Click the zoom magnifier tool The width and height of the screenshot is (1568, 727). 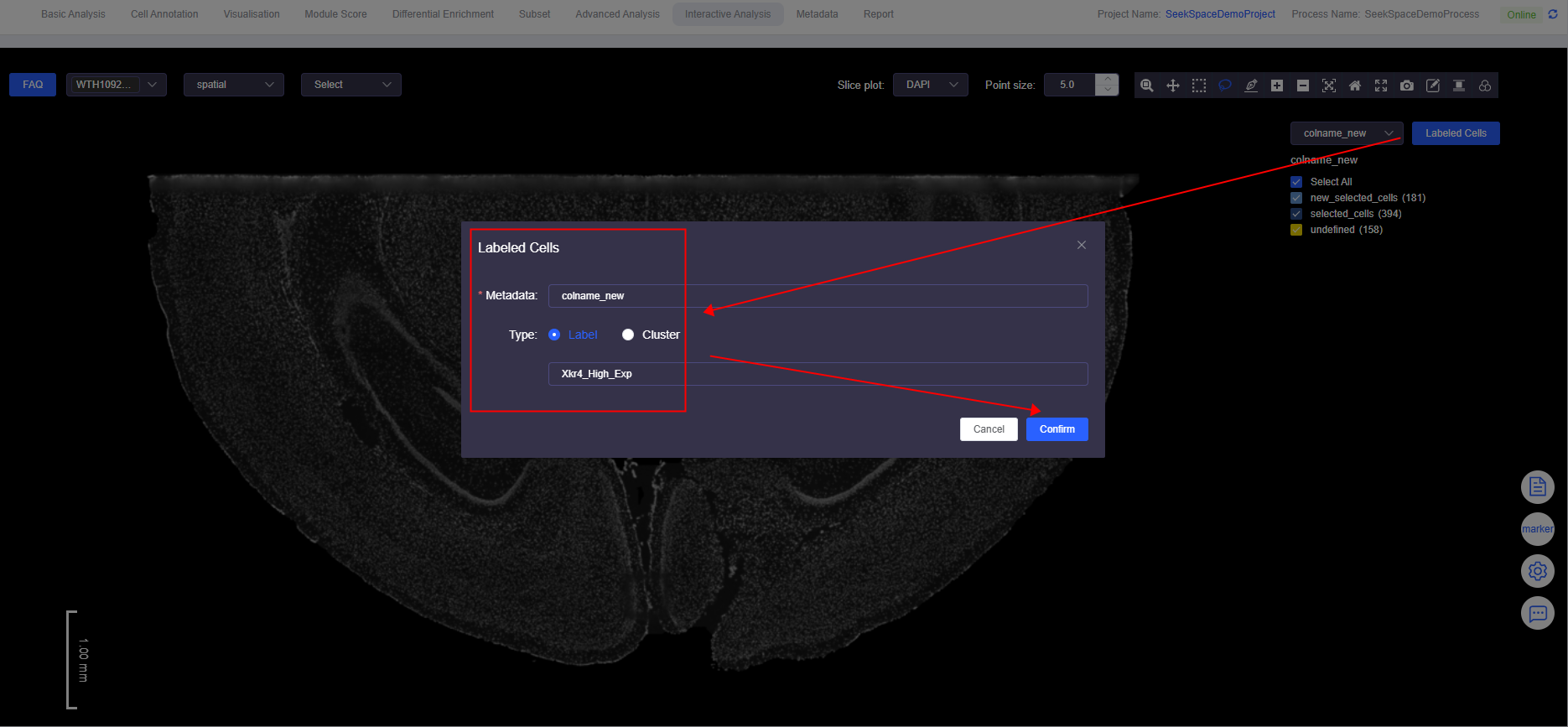point(1147,86)
